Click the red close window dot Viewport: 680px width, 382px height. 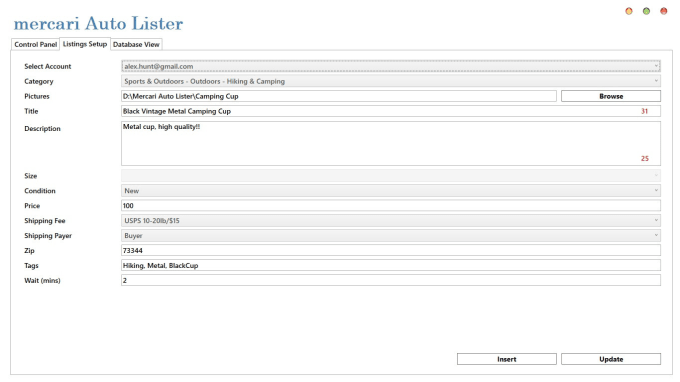point(664,11)
